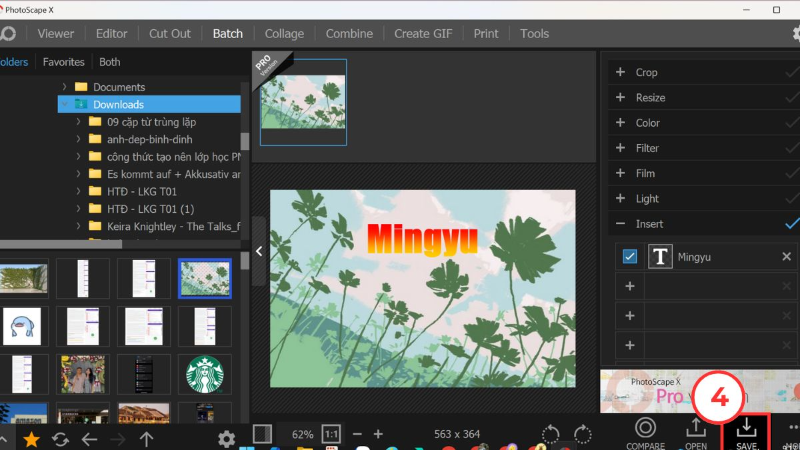The height and width of the screenshot is (450, 800).
Task: Expand the Filter section
Action: pyautogui.click(x=620, y=147)
